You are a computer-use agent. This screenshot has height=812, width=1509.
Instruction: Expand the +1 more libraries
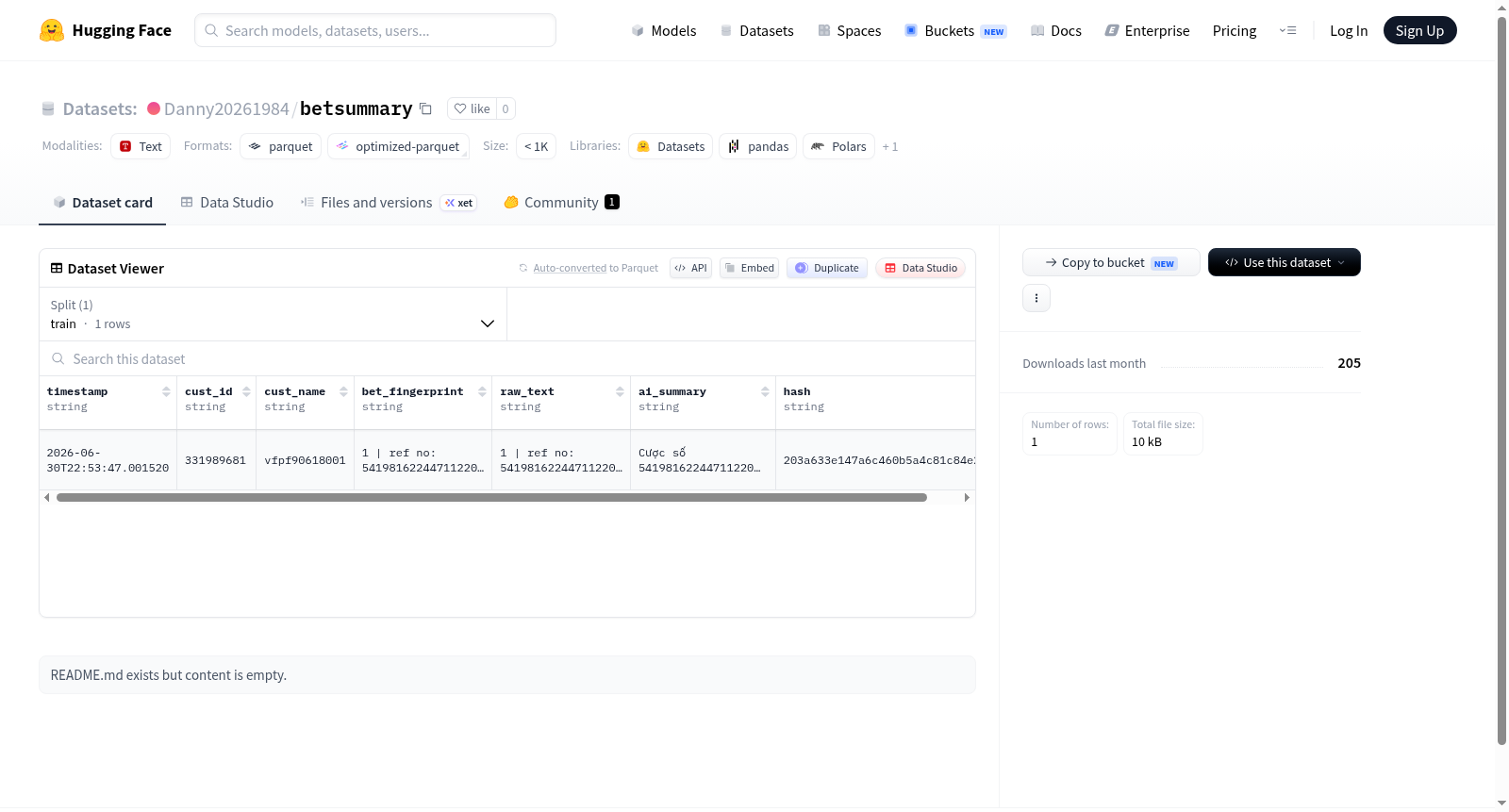tap(890, 146)
